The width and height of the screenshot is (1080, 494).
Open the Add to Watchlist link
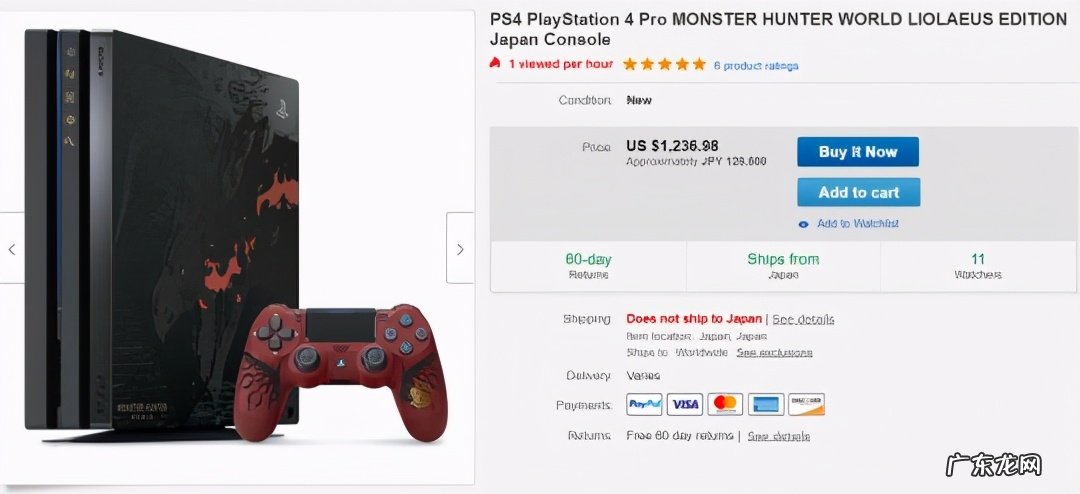tap(858, 224)
